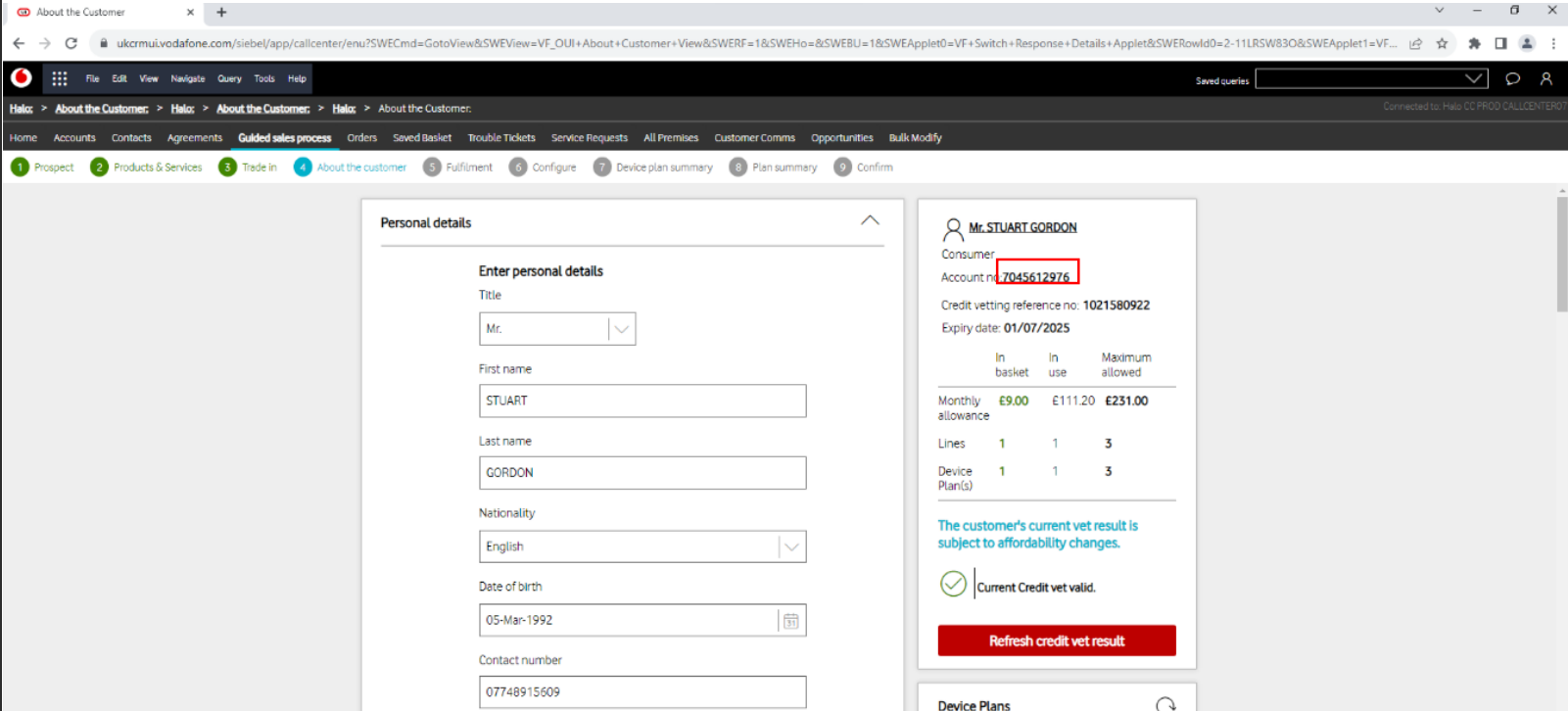Viewport: 1568px width, 711px height.
Task: Switch to the Customer Comms tab
Action: pyautogui.click(x=754, y=138)
